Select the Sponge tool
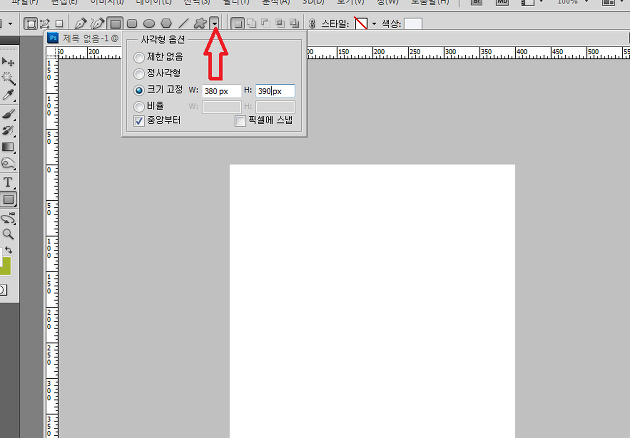Viewport: 630px width, 438px height. [8, 163]
